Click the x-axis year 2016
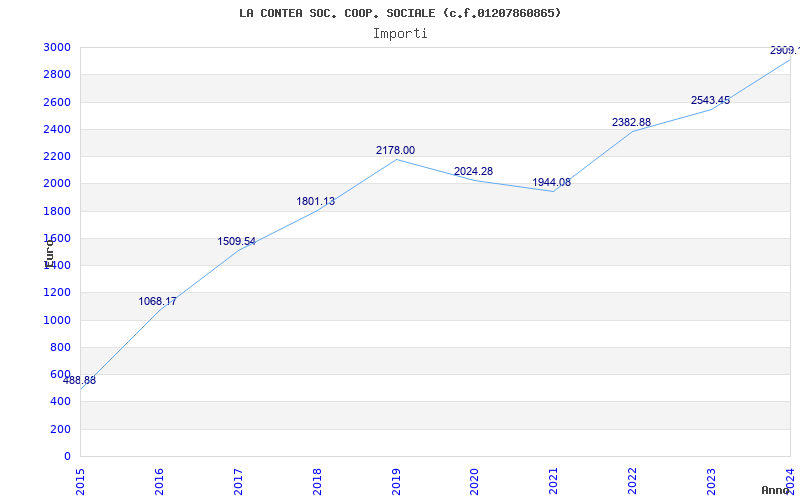The height and width of the screenshot is (500, 800). click(159, 482)
